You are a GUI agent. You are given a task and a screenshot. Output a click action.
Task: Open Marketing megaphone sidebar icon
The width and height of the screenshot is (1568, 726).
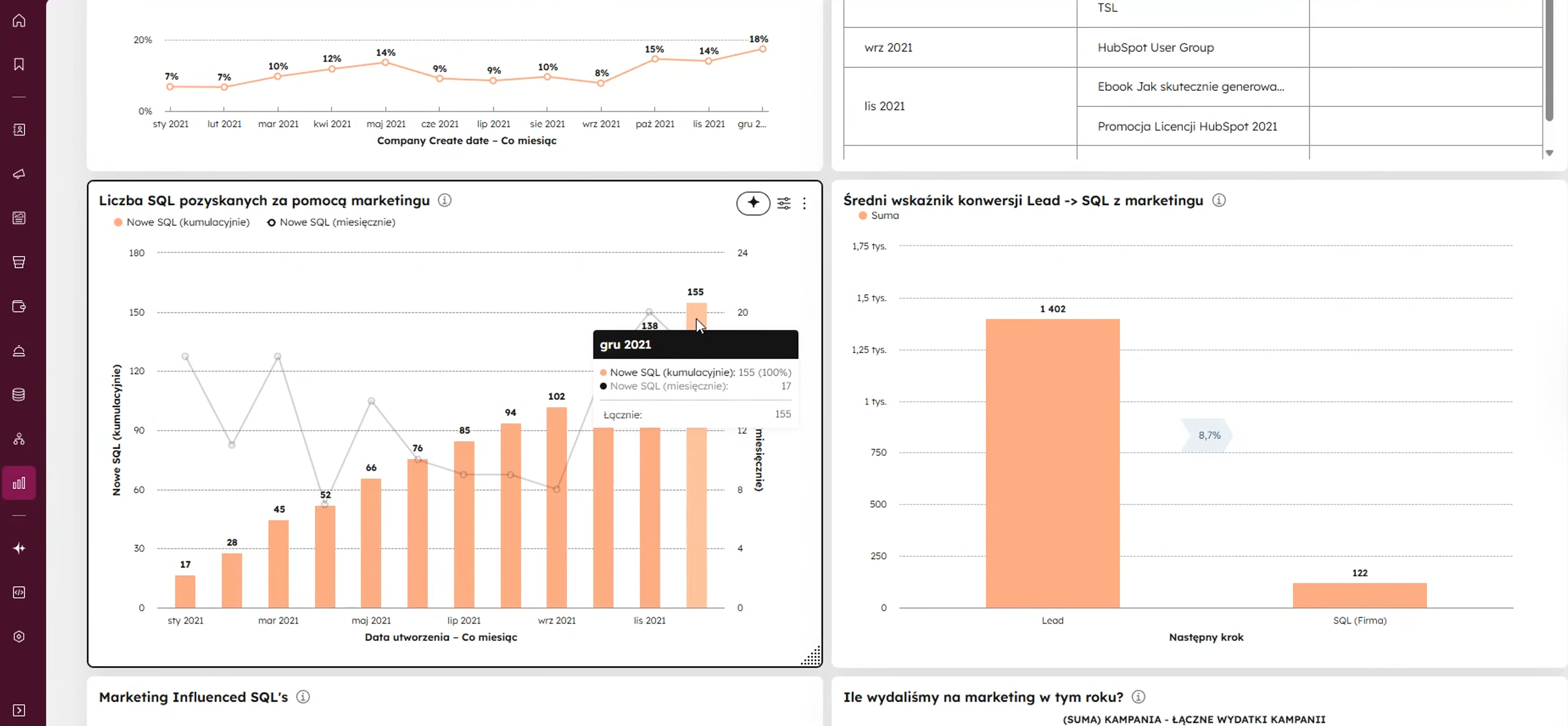[x=19, y=174]
